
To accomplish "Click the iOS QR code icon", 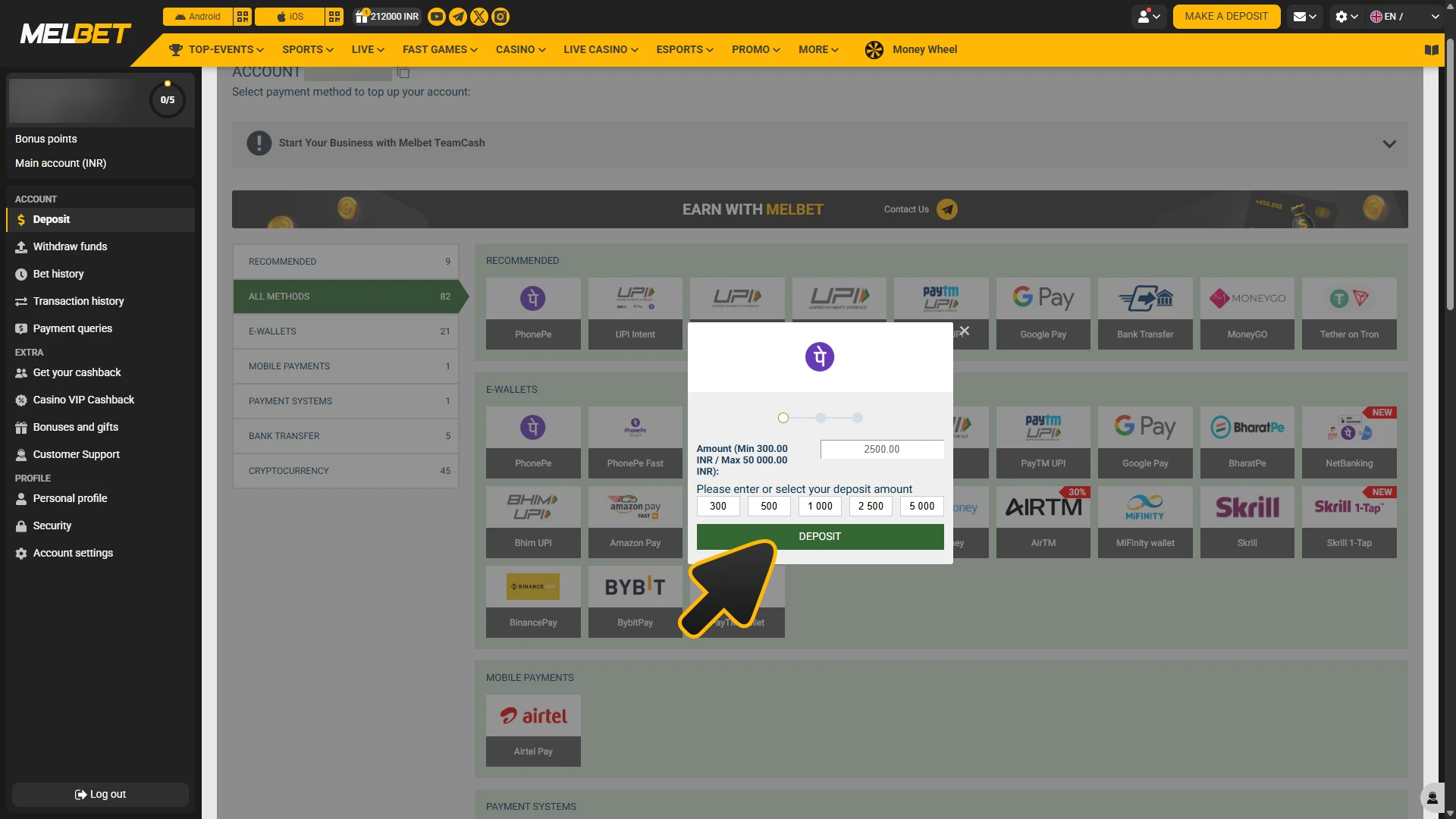I will click(x=334, y=17).
